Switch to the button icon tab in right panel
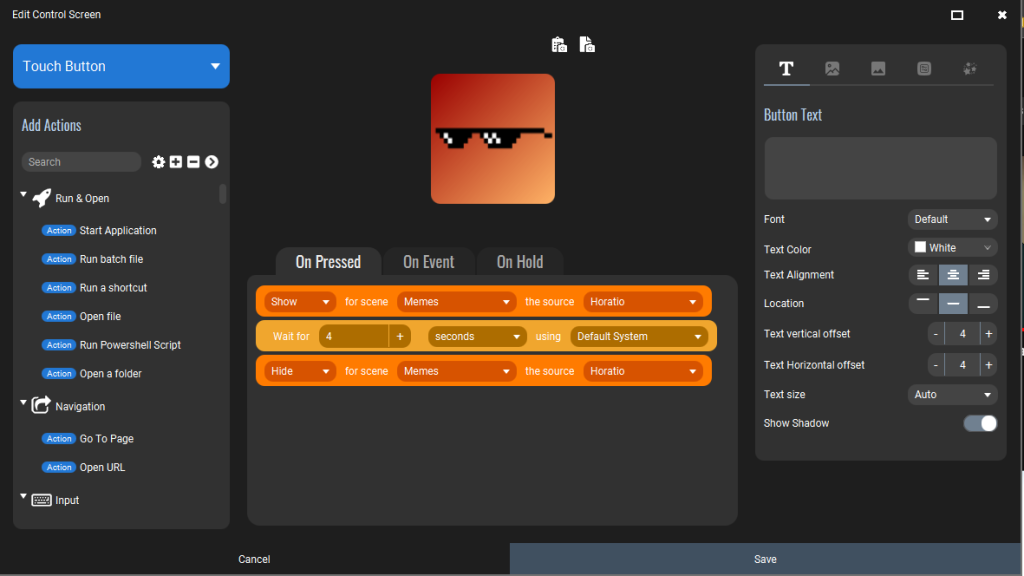Image resolution: width=1024 pixels, height=576 pixels. [832, 68]
